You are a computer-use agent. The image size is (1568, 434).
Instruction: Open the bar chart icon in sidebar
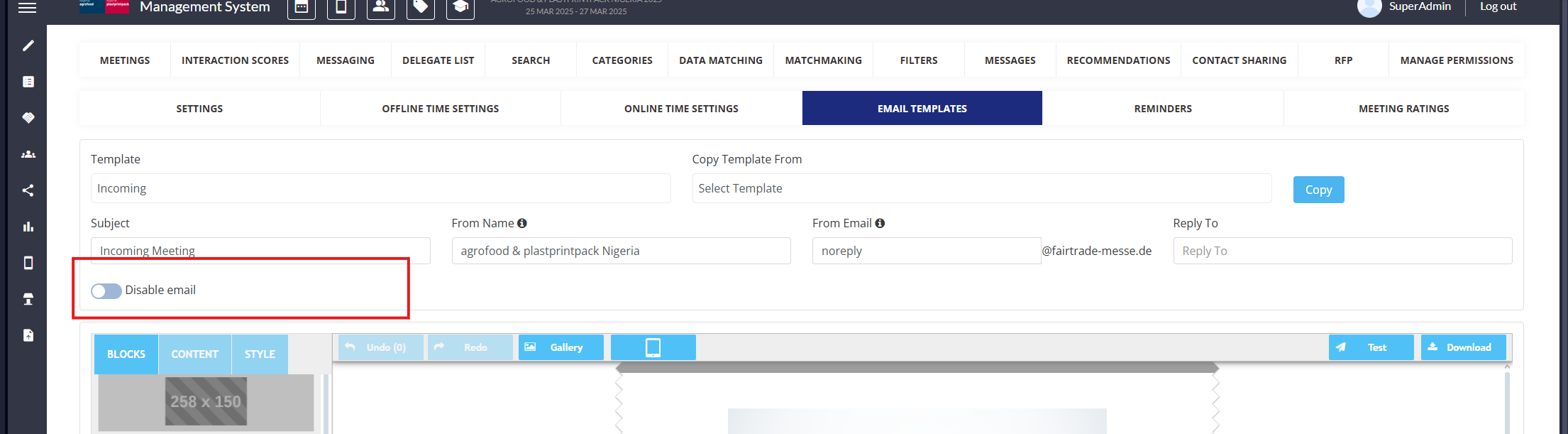point(28,227)
